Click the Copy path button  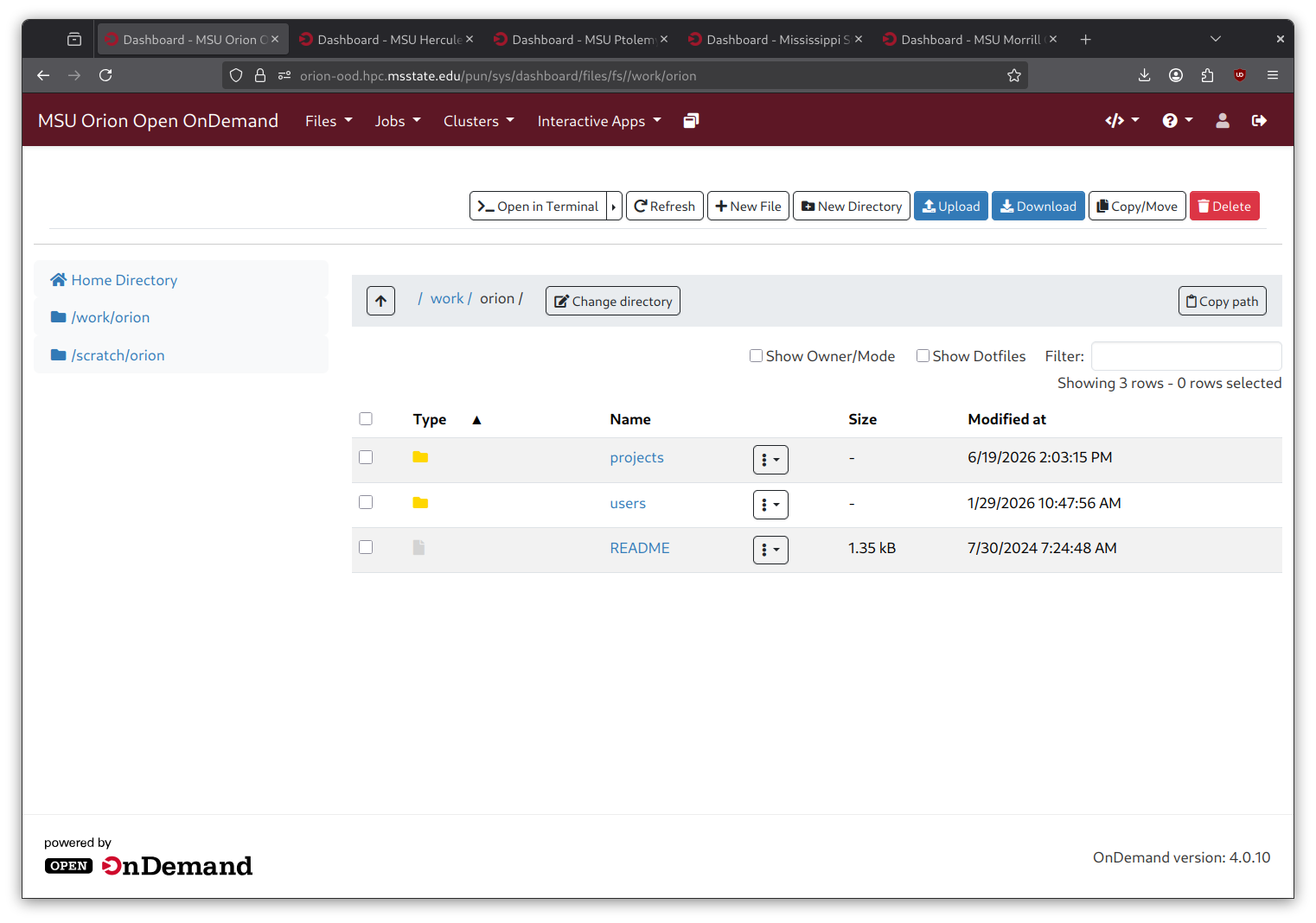click(x=1222, y=301)
